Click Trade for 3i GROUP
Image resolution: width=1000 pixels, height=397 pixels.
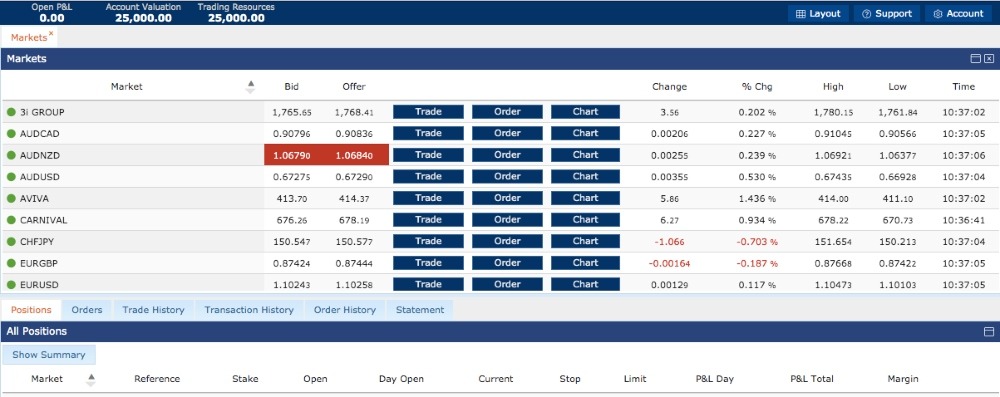click(428, 112)
